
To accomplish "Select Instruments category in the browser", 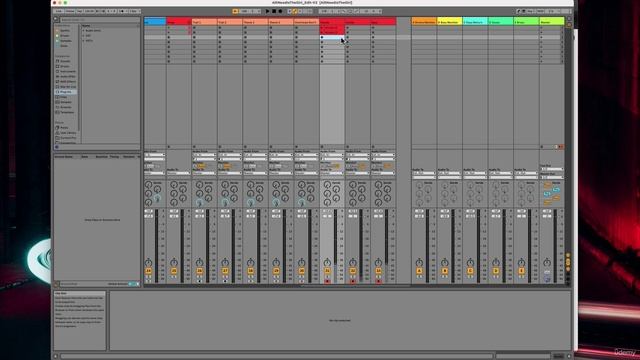I will [x=67, y=71].
